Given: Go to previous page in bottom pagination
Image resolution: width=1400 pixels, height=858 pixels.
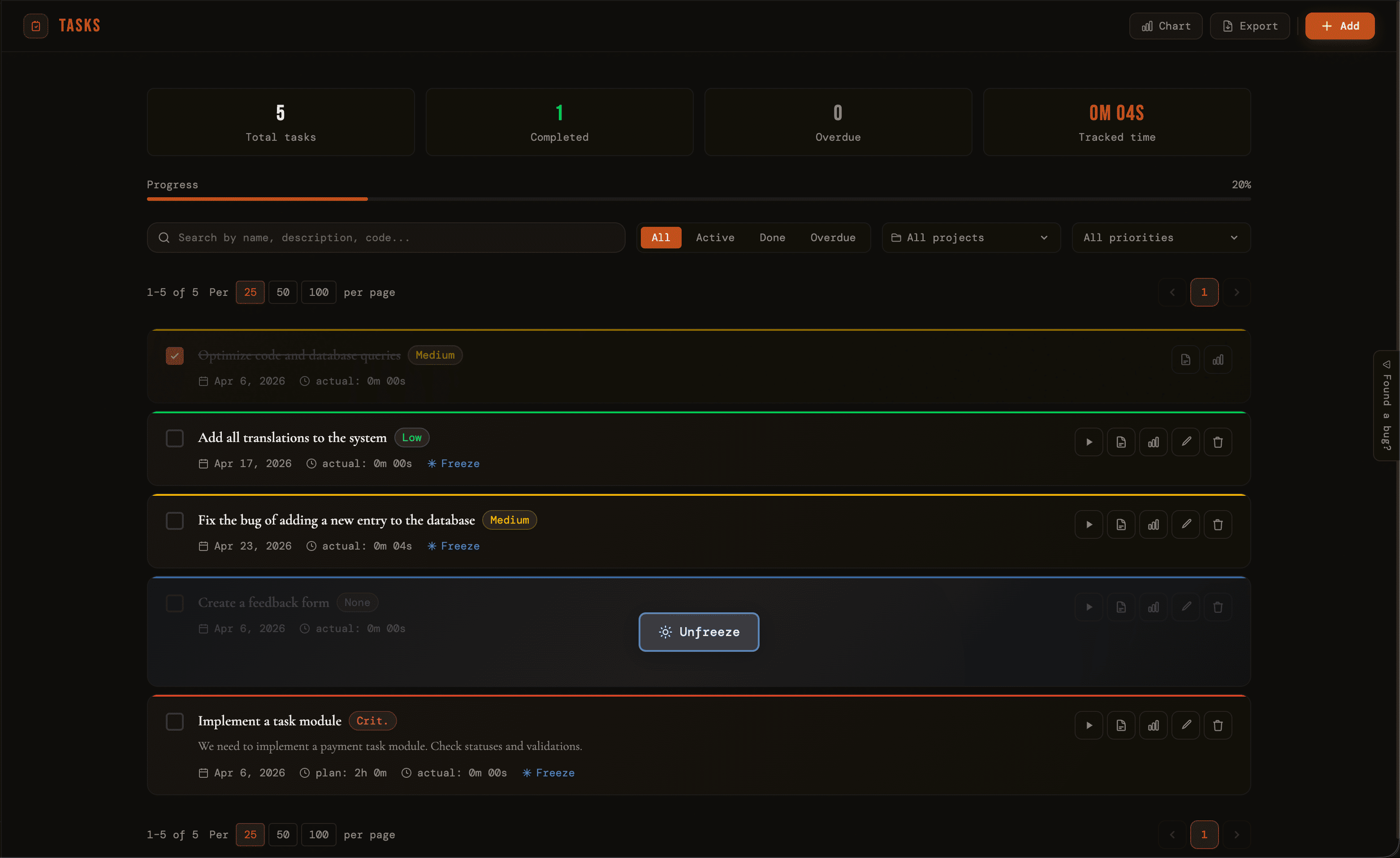Looking at the screenshot, I should (1172, 835).
